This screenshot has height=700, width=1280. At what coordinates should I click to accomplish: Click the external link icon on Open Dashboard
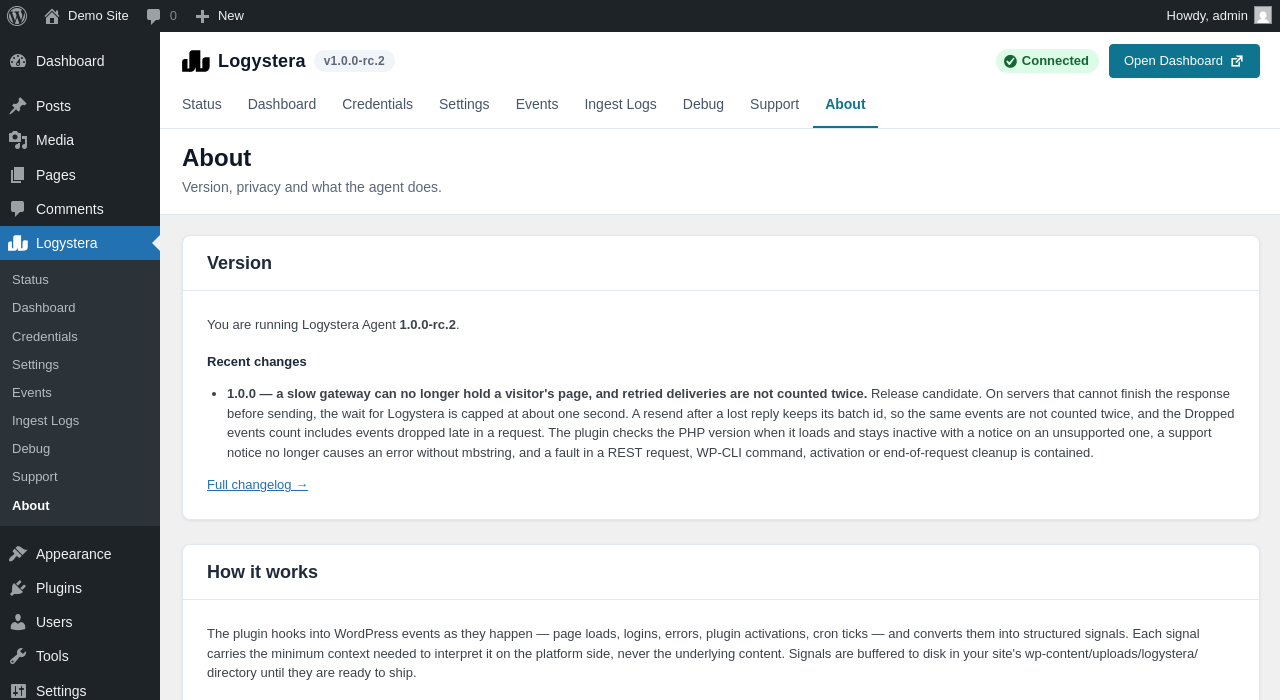tap(1237, 61)
